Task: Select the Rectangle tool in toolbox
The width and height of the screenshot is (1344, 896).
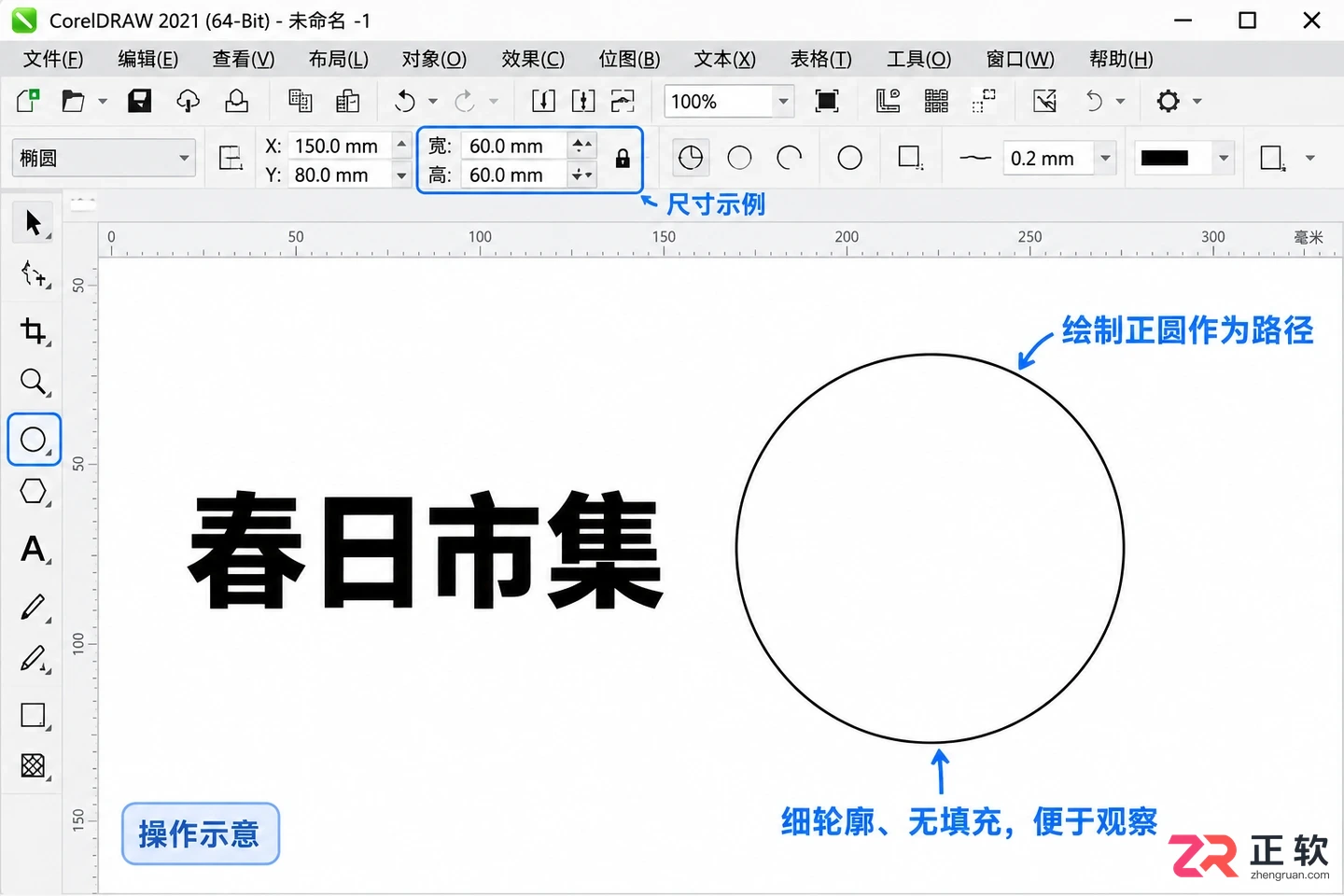Action: pyautogui.click(x=34, y=716)
